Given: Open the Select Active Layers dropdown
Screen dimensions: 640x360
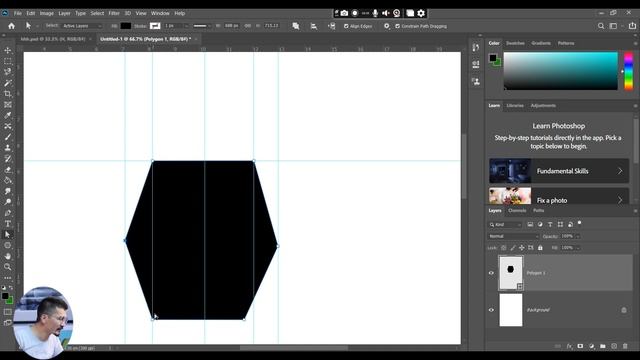Looking at the screenshot, I should click(x=82, y=26).
